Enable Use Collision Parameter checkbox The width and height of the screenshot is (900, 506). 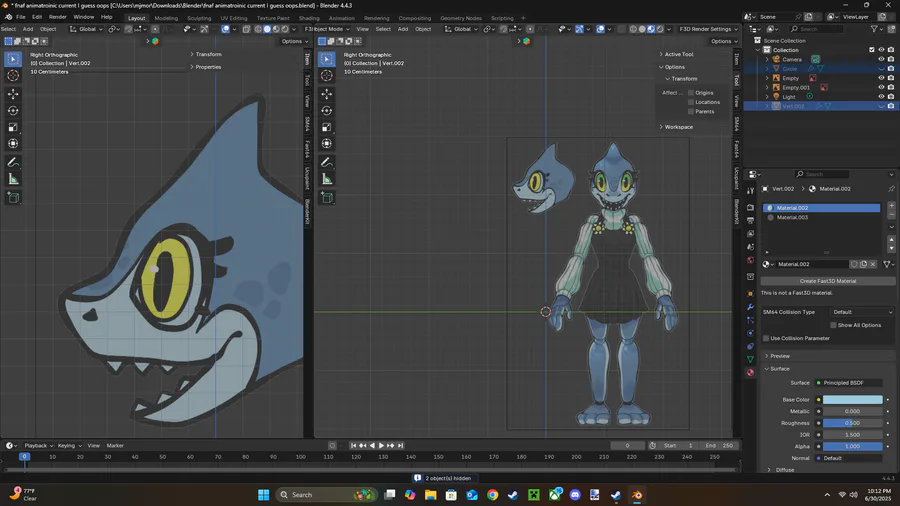[766, 338]
